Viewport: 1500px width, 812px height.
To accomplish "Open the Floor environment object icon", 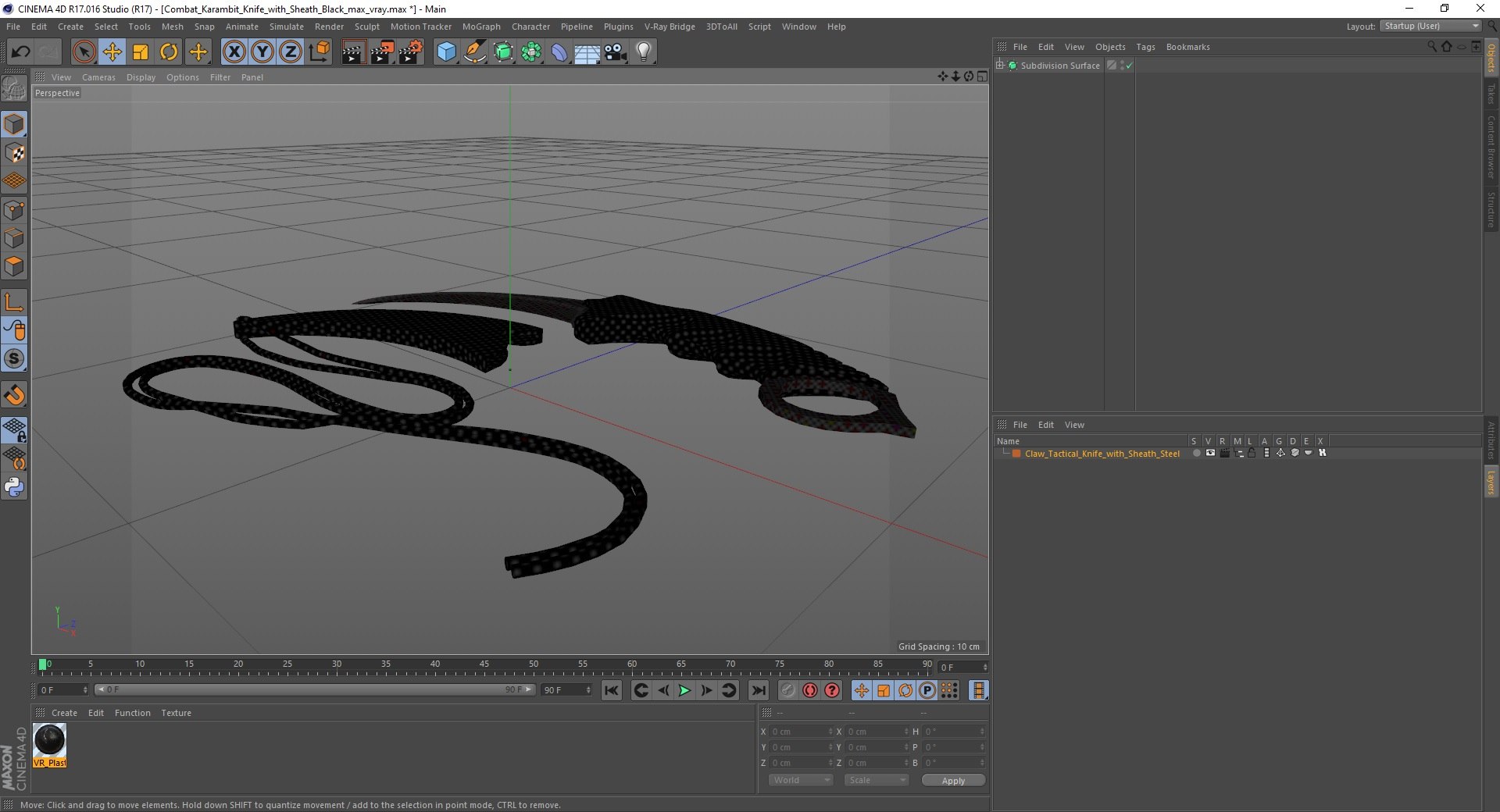I will [x=587, y=52].
